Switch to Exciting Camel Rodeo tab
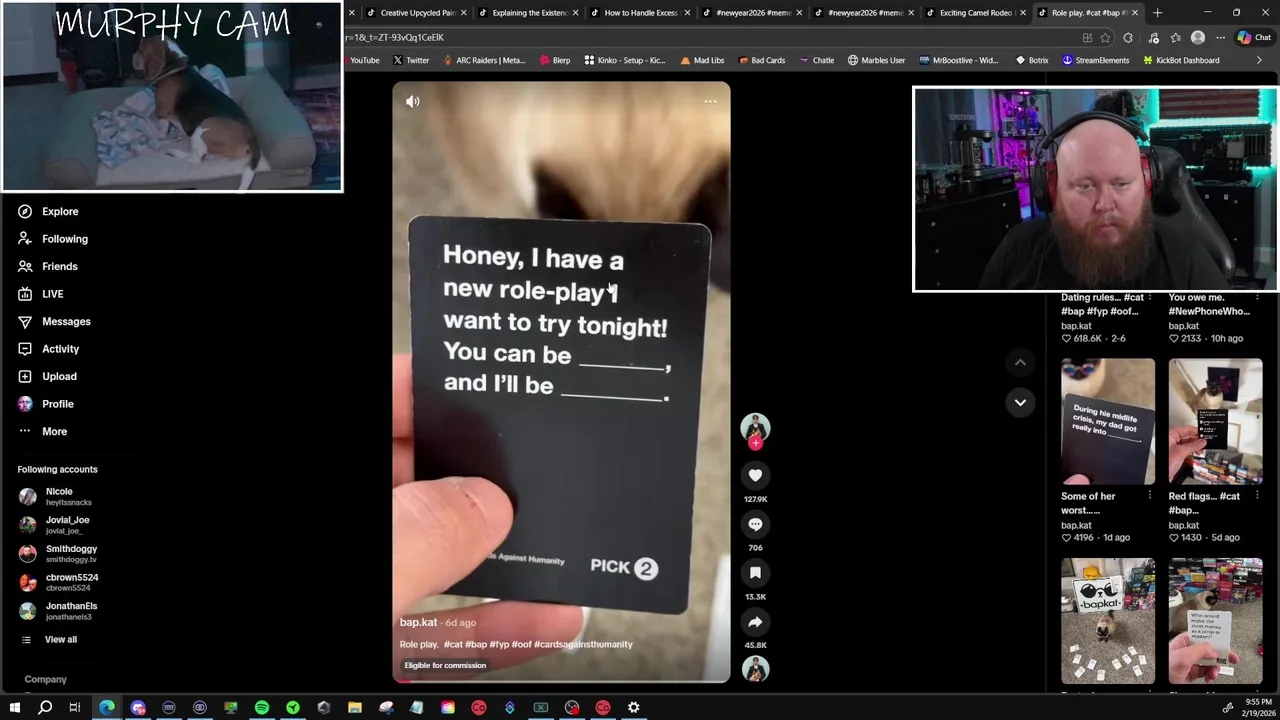The width and height of the screenshot is (1280, 720). pyautogui.click(x=974, y=13)
